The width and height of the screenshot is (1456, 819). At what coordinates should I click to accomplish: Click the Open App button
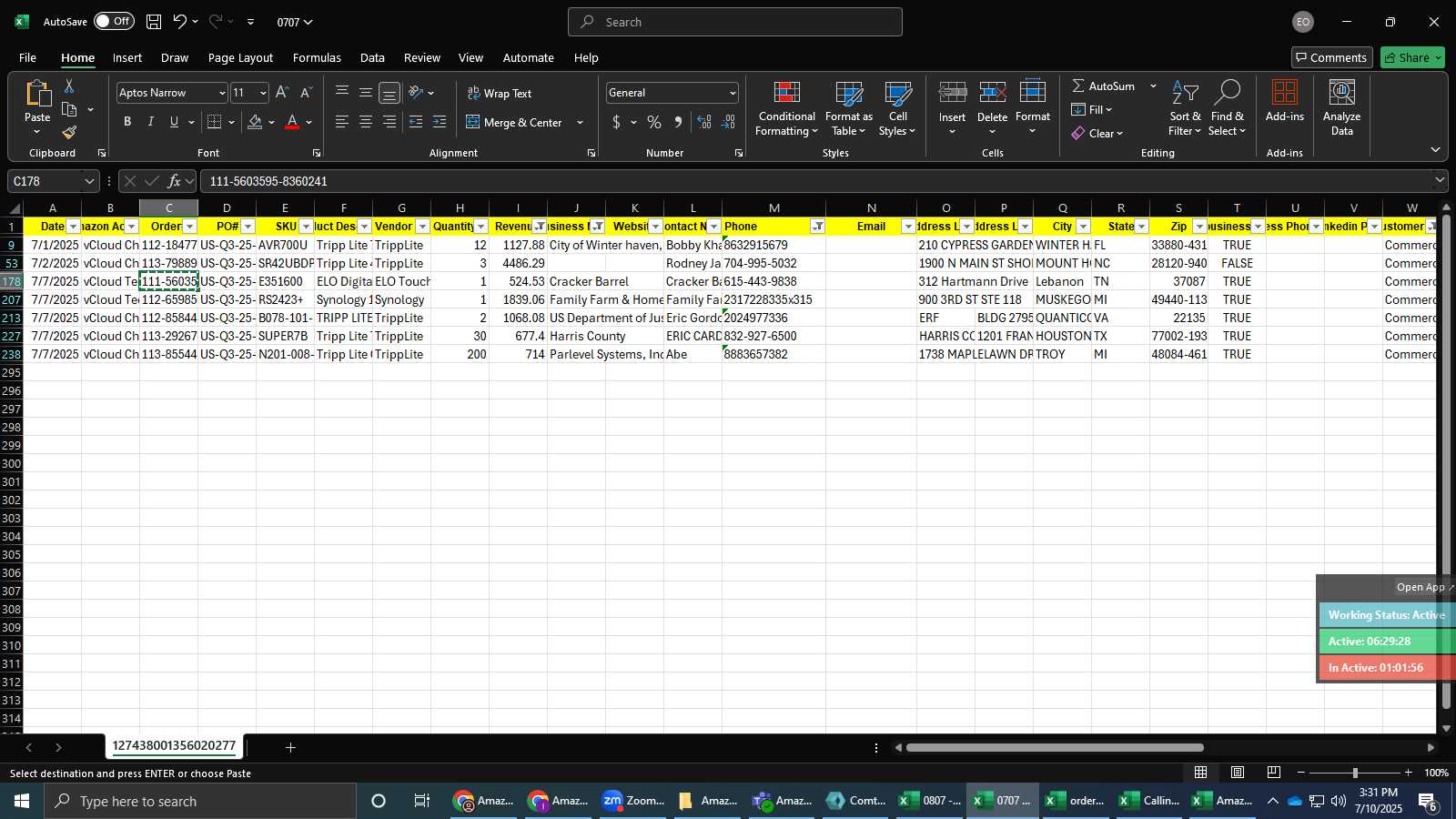click(x=1422, y=587)
